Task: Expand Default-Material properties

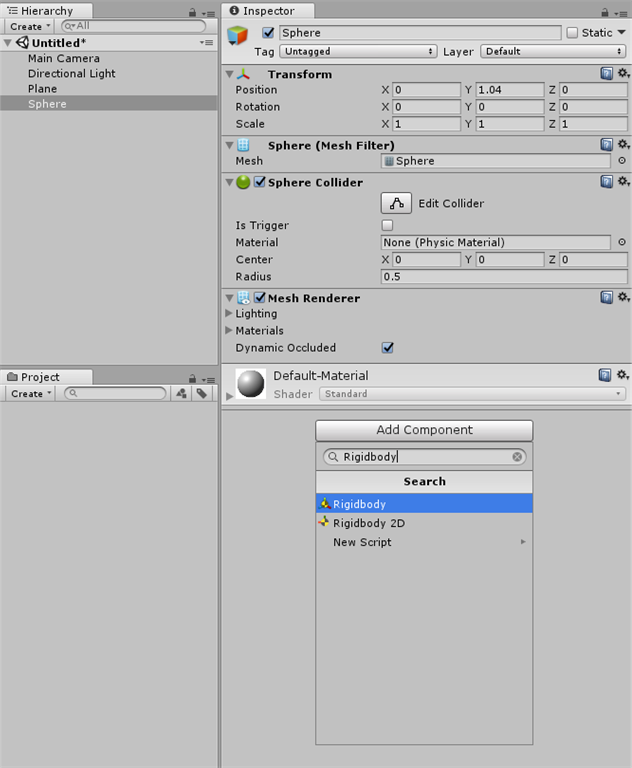Action: [229, 396]
